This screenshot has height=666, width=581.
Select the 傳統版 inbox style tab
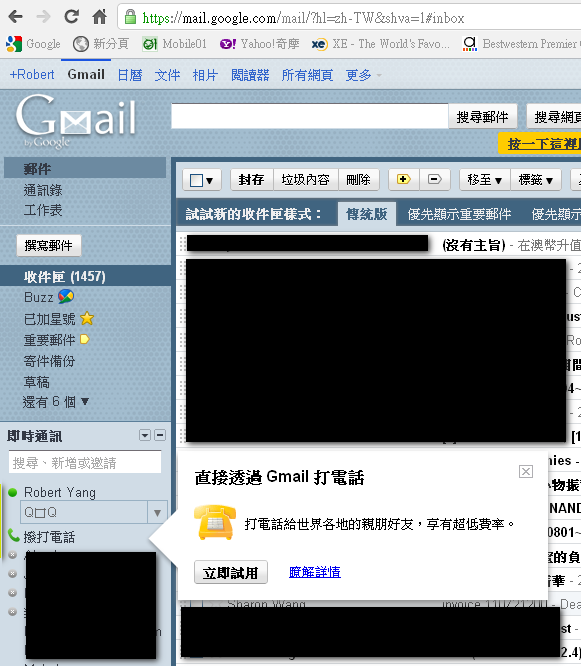point(367,214)
